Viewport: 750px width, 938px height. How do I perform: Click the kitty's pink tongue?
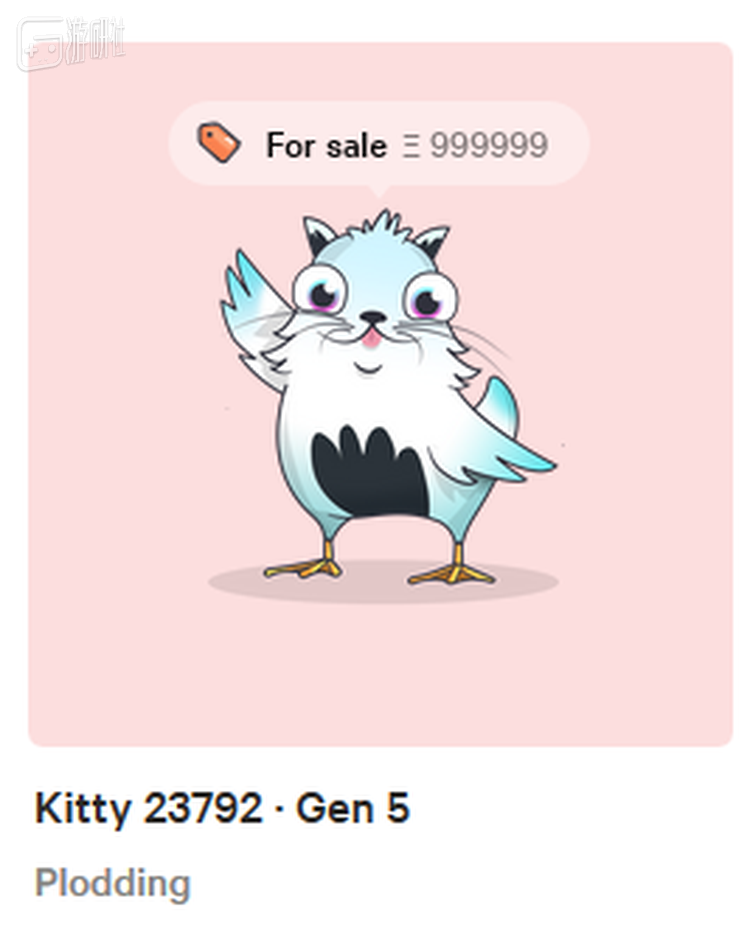tap(371, 338)
